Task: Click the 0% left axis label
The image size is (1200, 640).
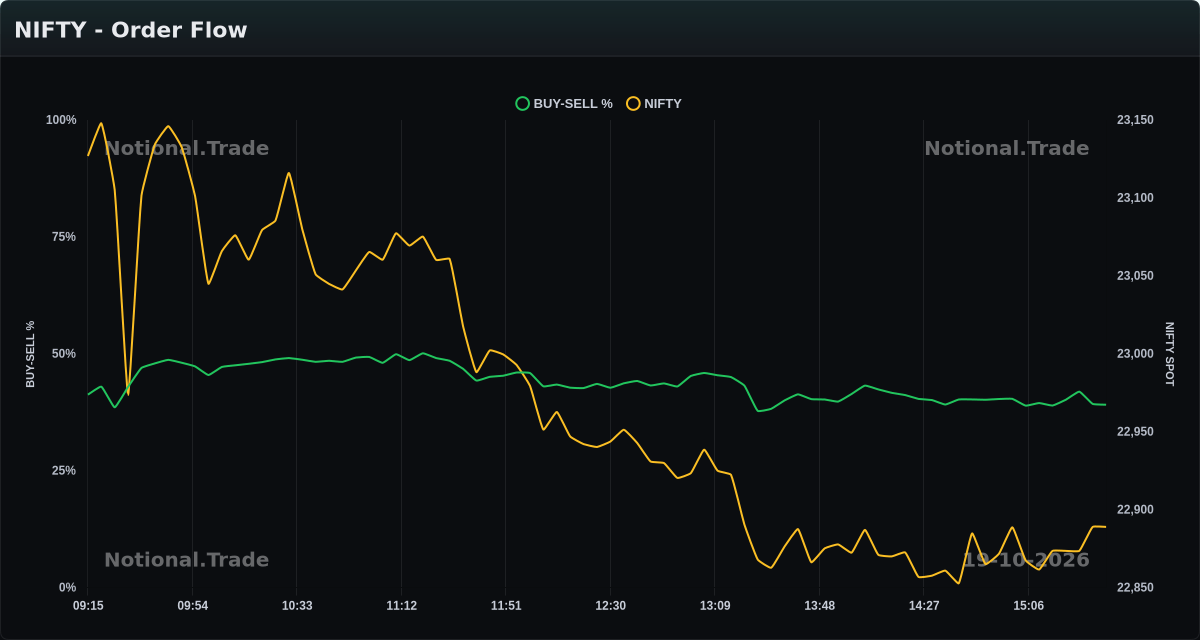Action: (67, 588)
